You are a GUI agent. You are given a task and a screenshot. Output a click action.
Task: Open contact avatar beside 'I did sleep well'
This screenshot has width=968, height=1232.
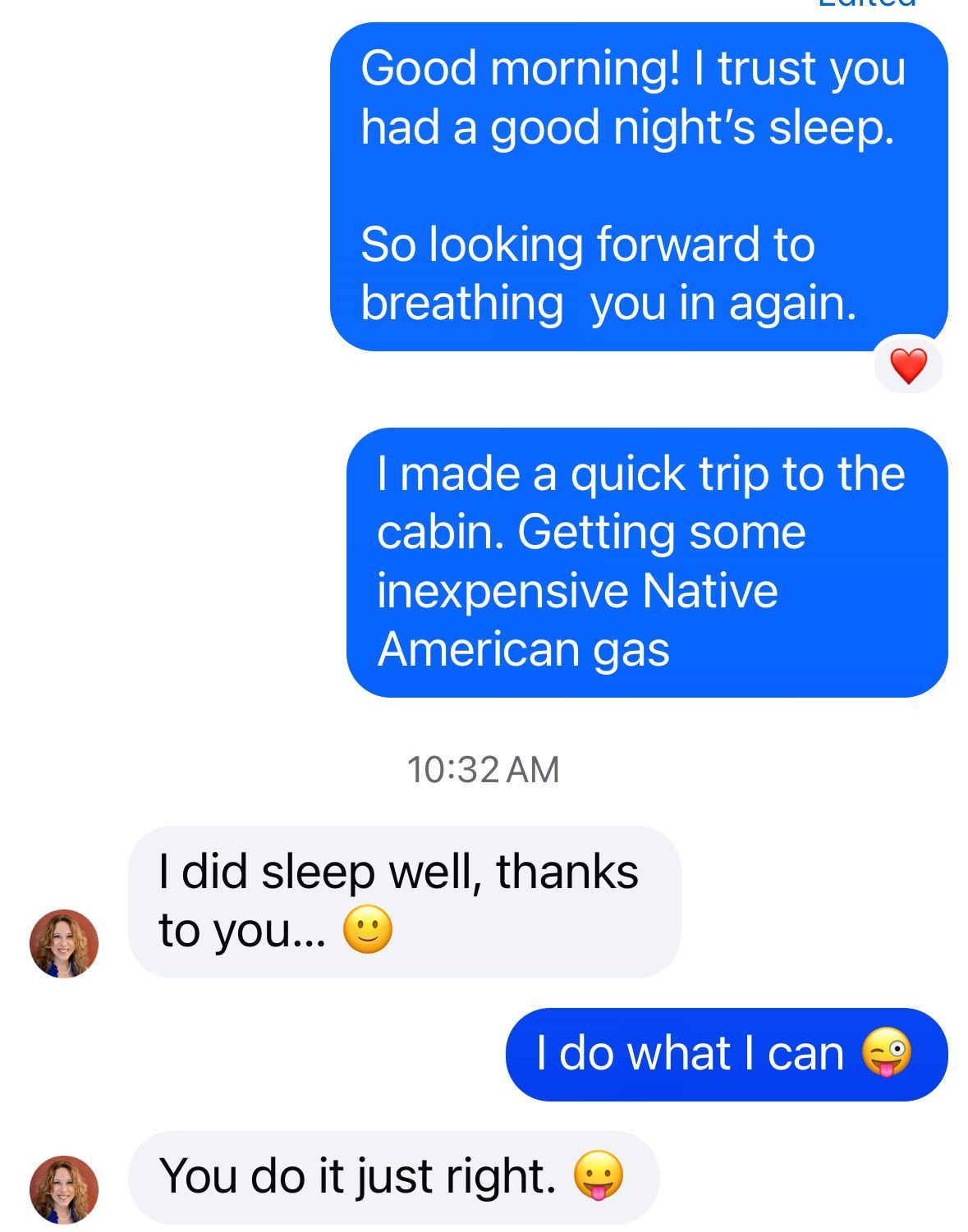tap(64, 943)
